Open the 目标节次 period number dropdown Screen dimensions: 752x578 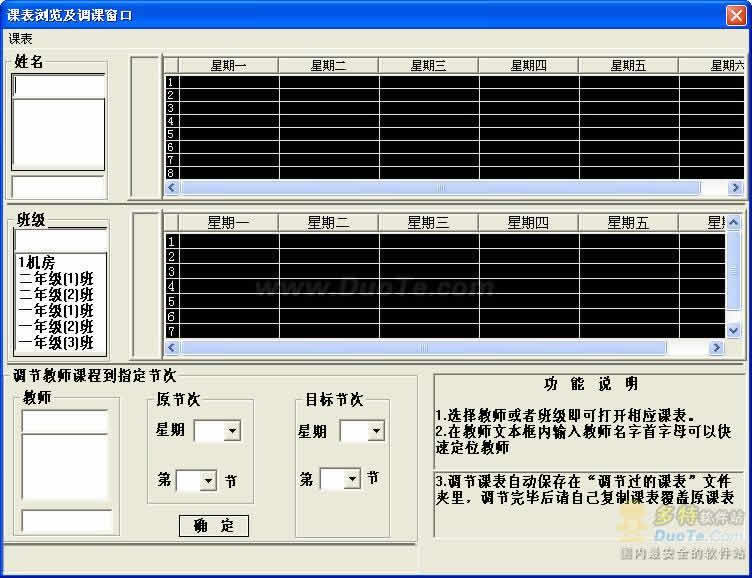tap(352, 478)
